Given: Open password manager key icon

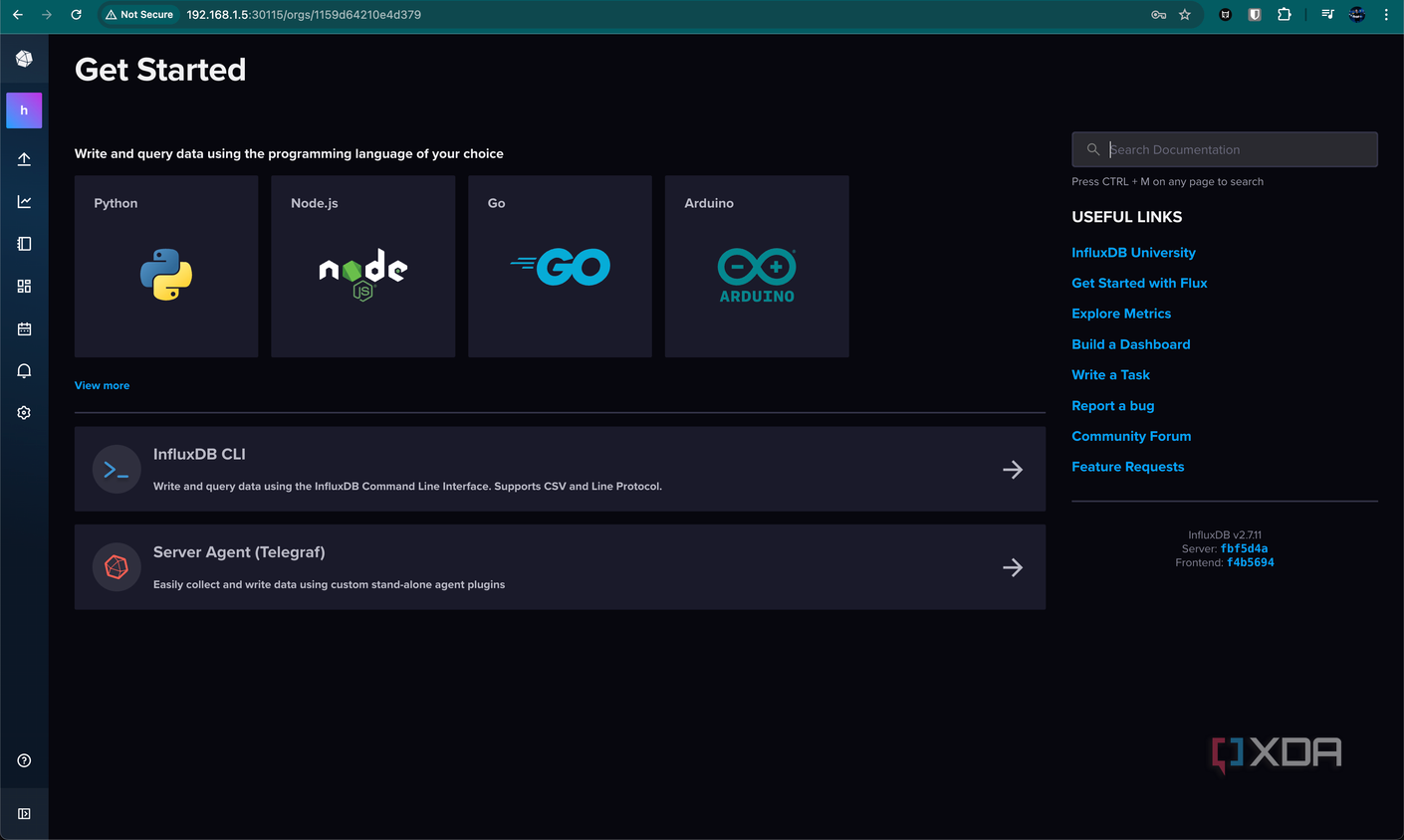Looking at the screenshot, I should [x=1158, y=15].
